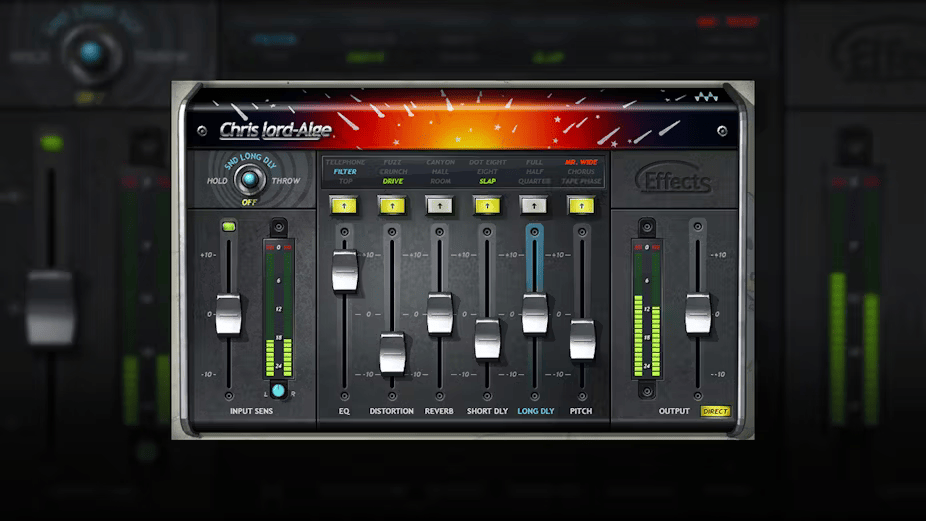Click the Effects logo badge
The height and width of the screenshot is (521, 926).
point(674,178)
